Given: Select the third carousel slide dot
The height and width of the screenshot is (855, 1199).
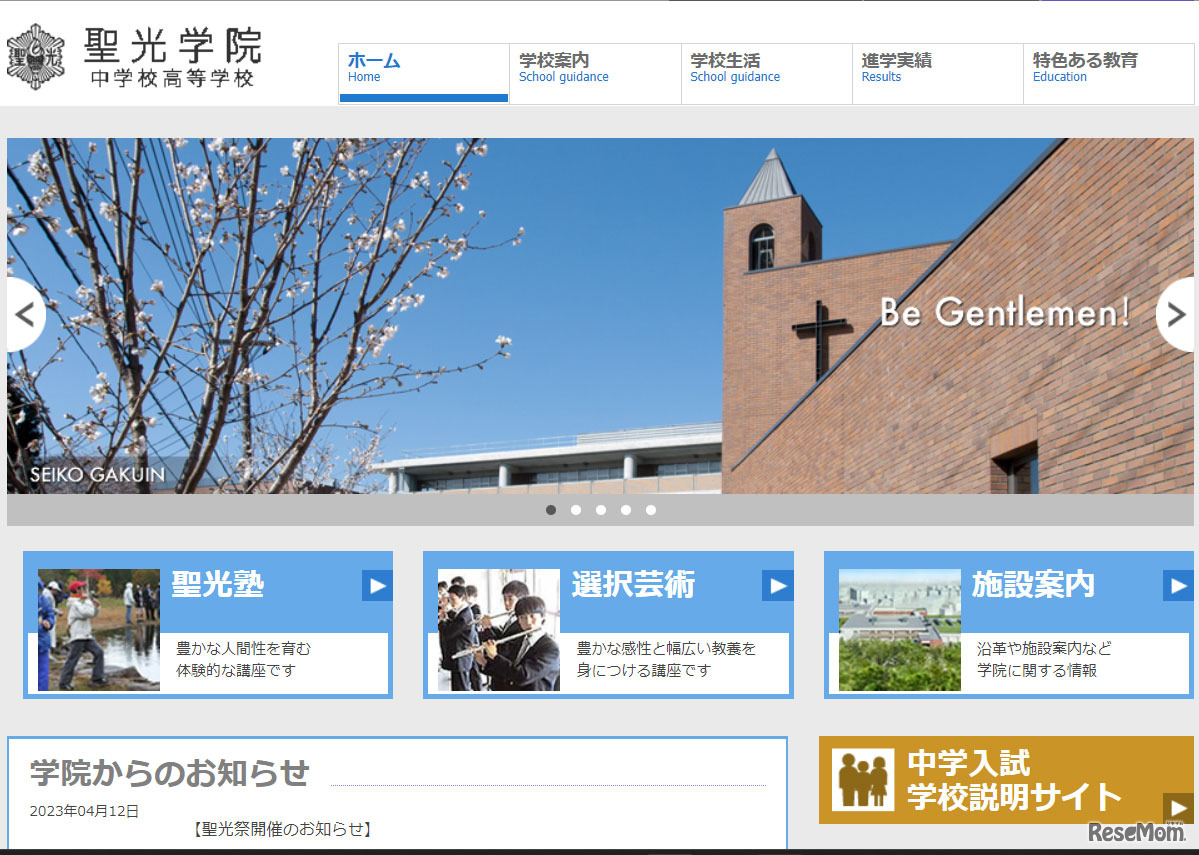Looking at the screenshot, I should click(601, 510).
